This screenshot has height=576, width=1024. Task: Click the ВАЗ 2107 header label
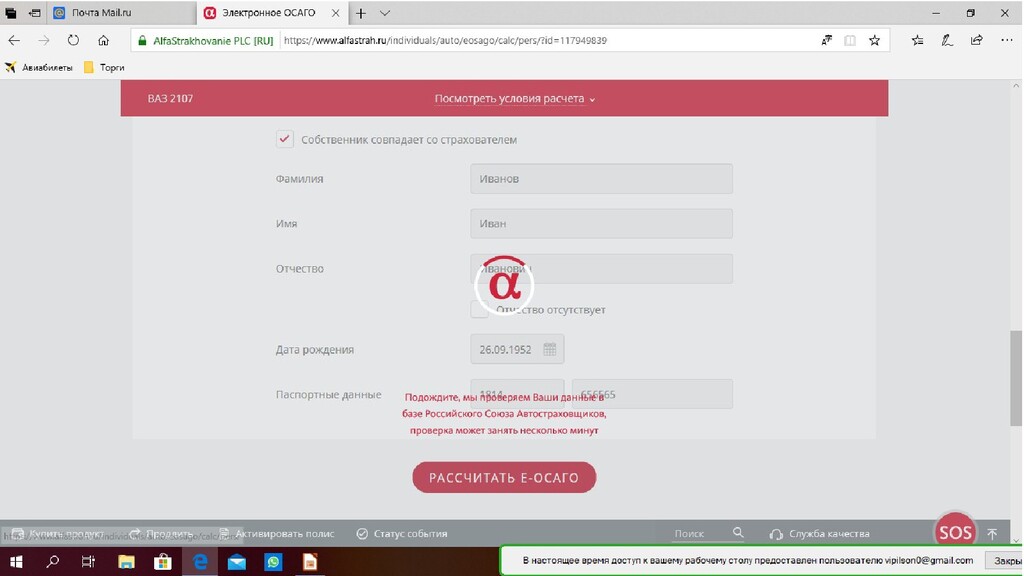tap(170, 99)
